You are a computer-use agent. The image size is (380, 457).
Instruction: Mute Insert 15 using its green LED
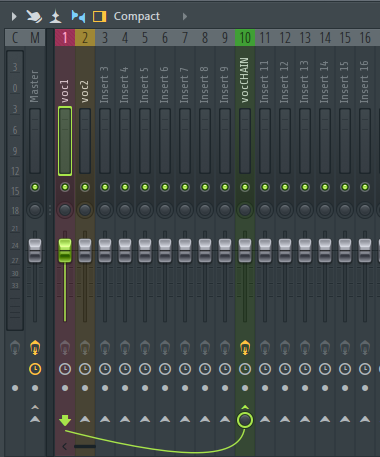345,187
